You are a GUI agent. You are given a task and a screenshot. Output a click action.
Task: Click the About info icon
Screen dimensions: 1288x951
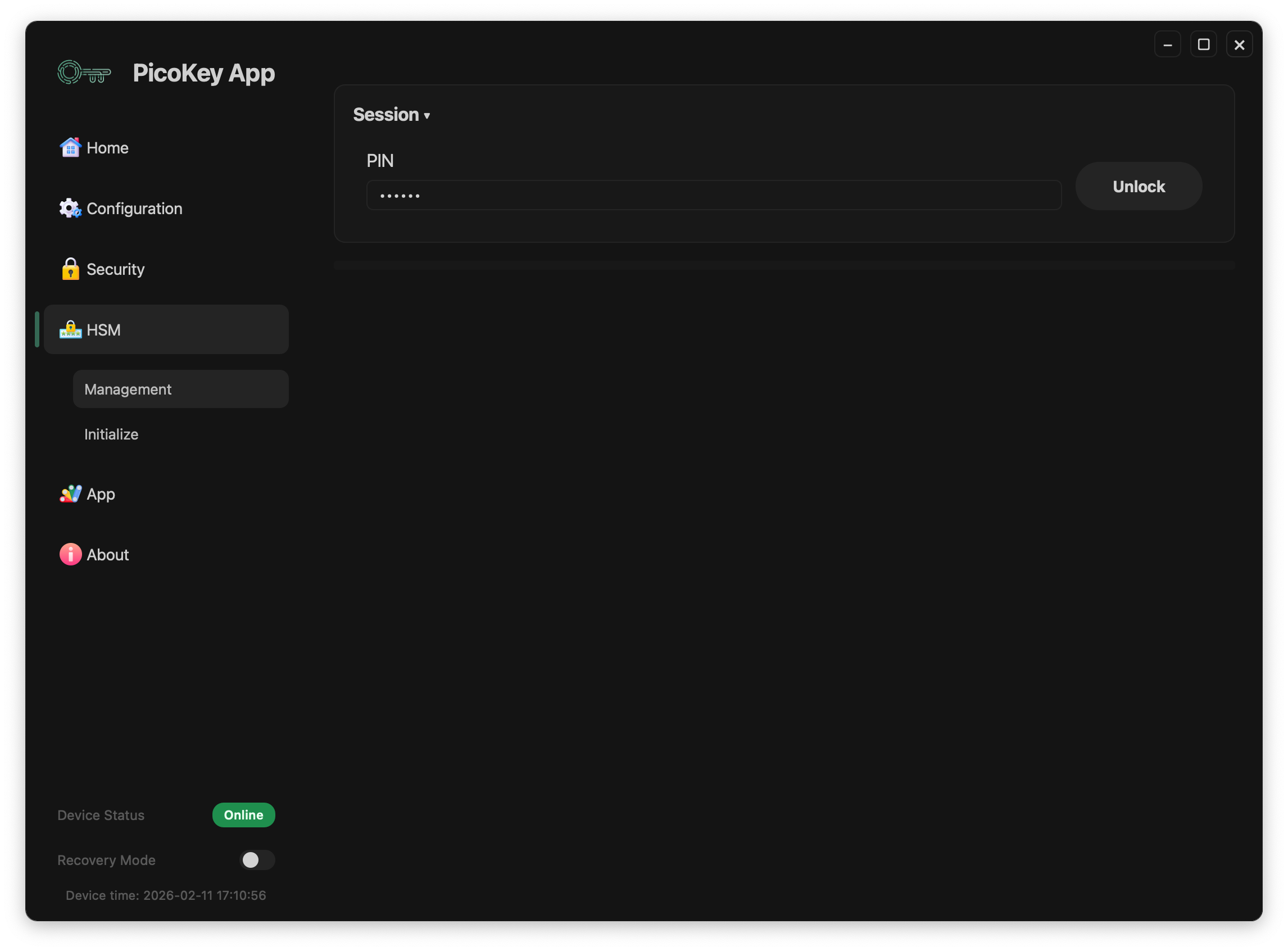(x=70, y=554)
